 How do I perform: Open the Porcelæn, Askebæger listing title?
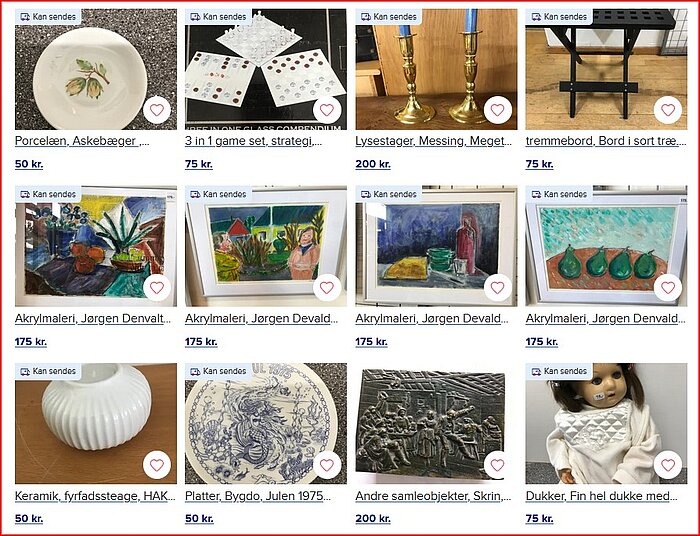pos(82,141)
